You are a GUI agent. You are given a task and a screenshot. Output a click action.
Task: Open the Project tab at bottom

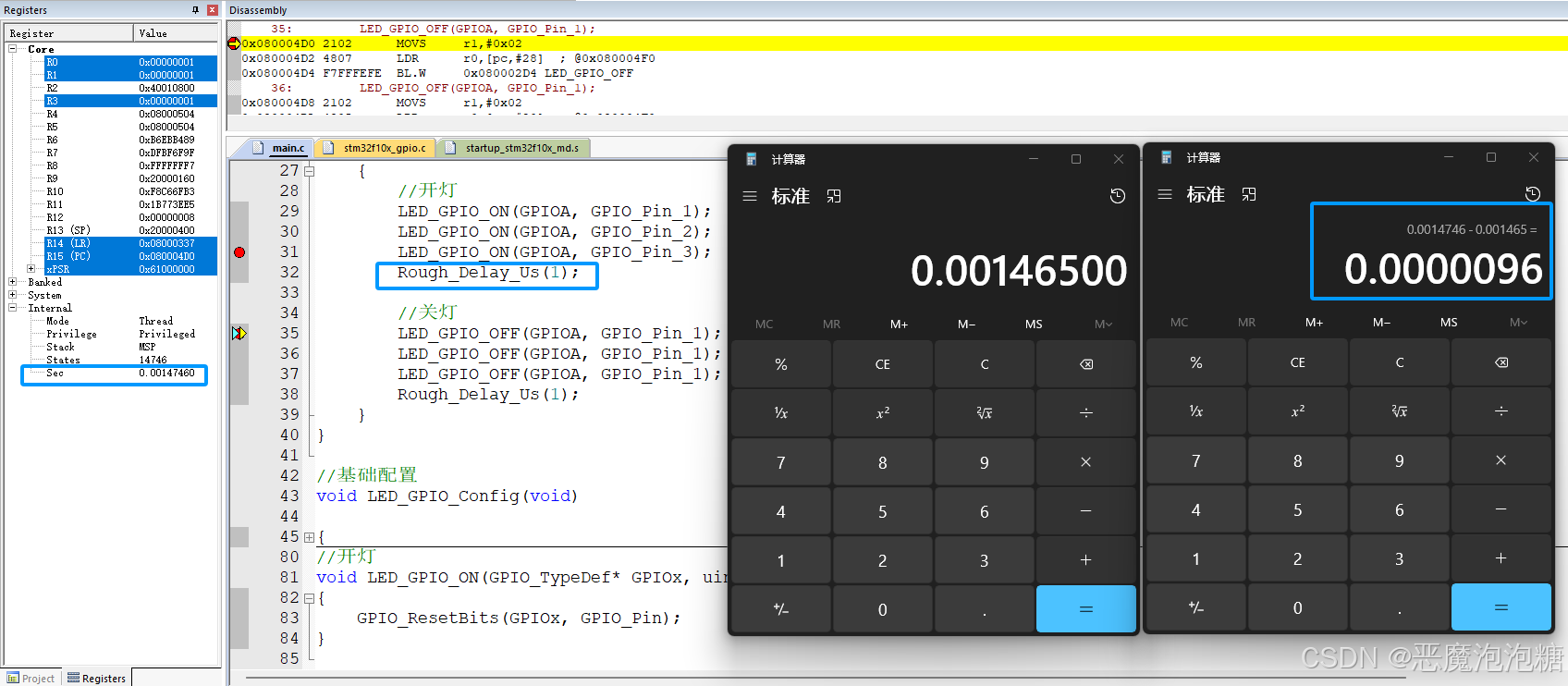coord(31,678)
